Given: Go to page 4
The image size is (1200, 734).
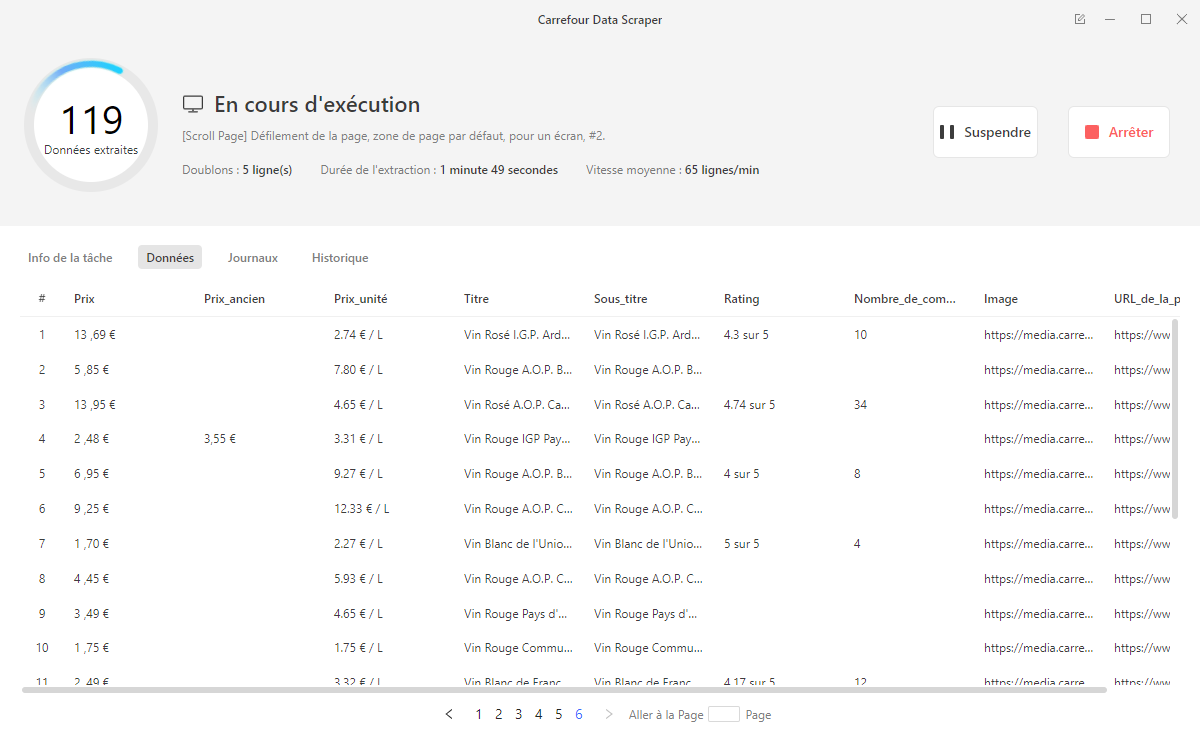Looking at the screenshot, I should [x=539, y=714].
